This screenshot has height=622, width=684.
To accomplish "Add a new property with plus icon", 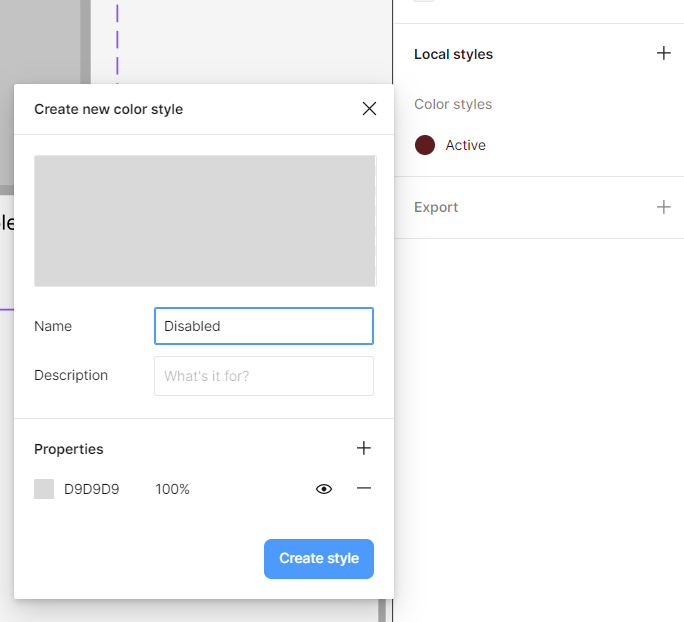I will (x=363, y=448).
